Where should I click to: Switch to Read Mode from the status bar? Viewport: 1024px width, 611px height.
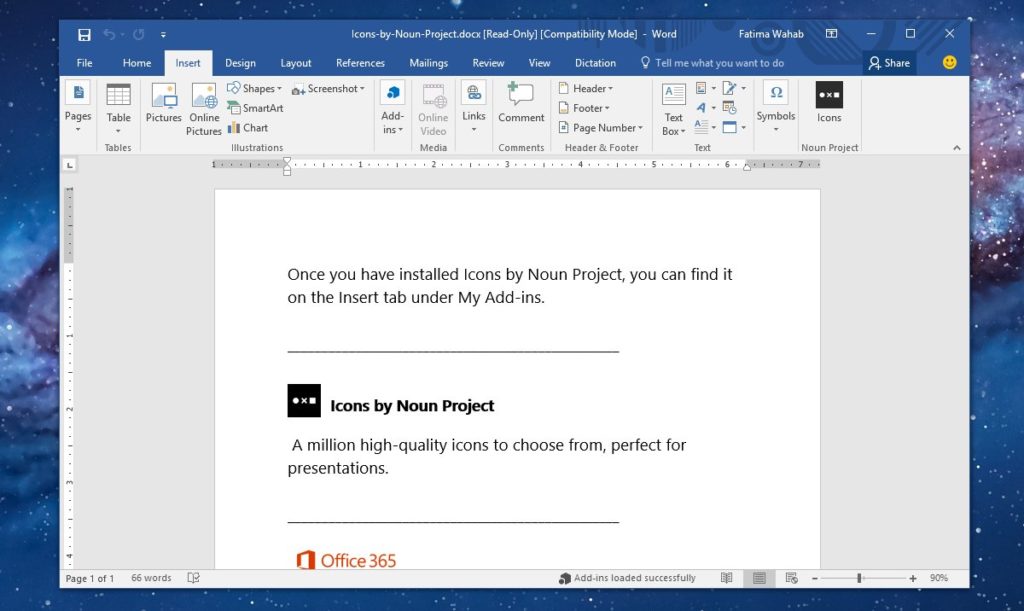[726, 578]
